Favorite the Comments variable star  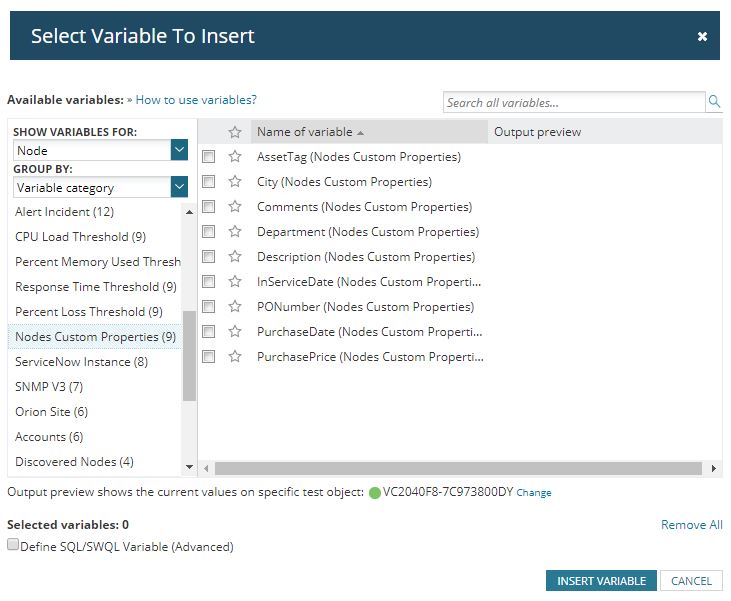coord(235,207)
